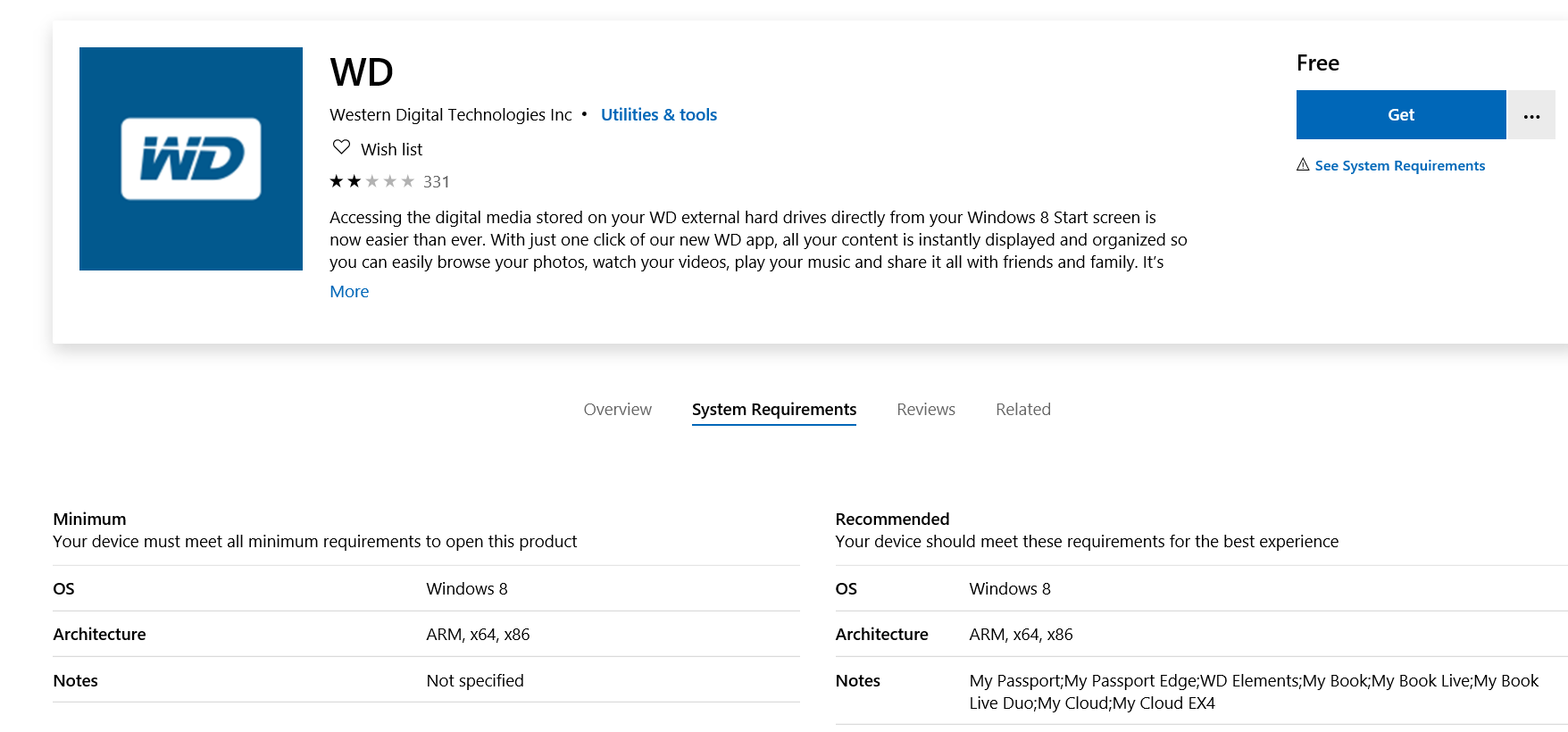This screenshot has width=1568, height=732.
Task: Open the Utilities & tools category link
Action: point(659,114)
